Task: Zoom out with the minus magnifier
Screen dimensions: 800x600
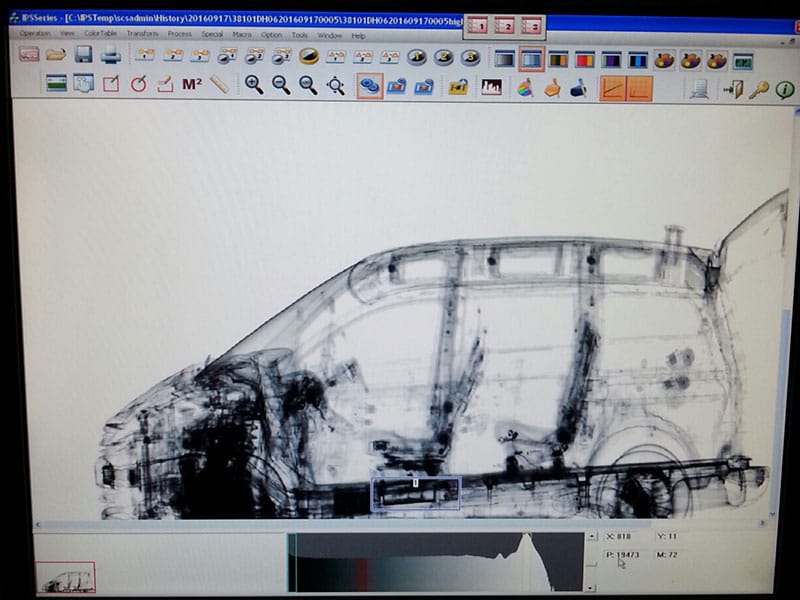Action: tap(281, 86)
